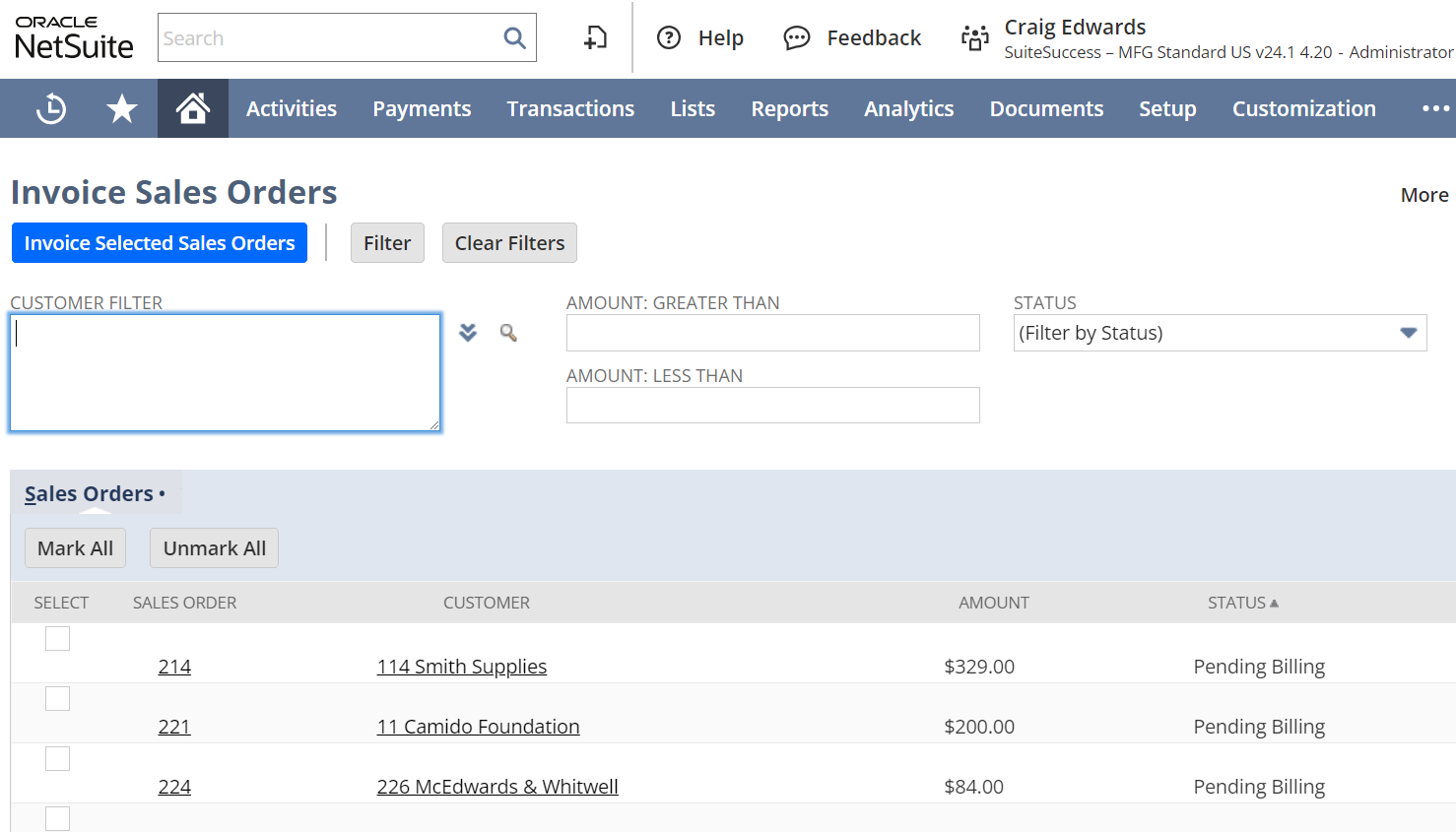Select the checkbox for sales order 221
Viewport: 1456px width, 832px height.
pyautogui.click(x=58, y=698)
